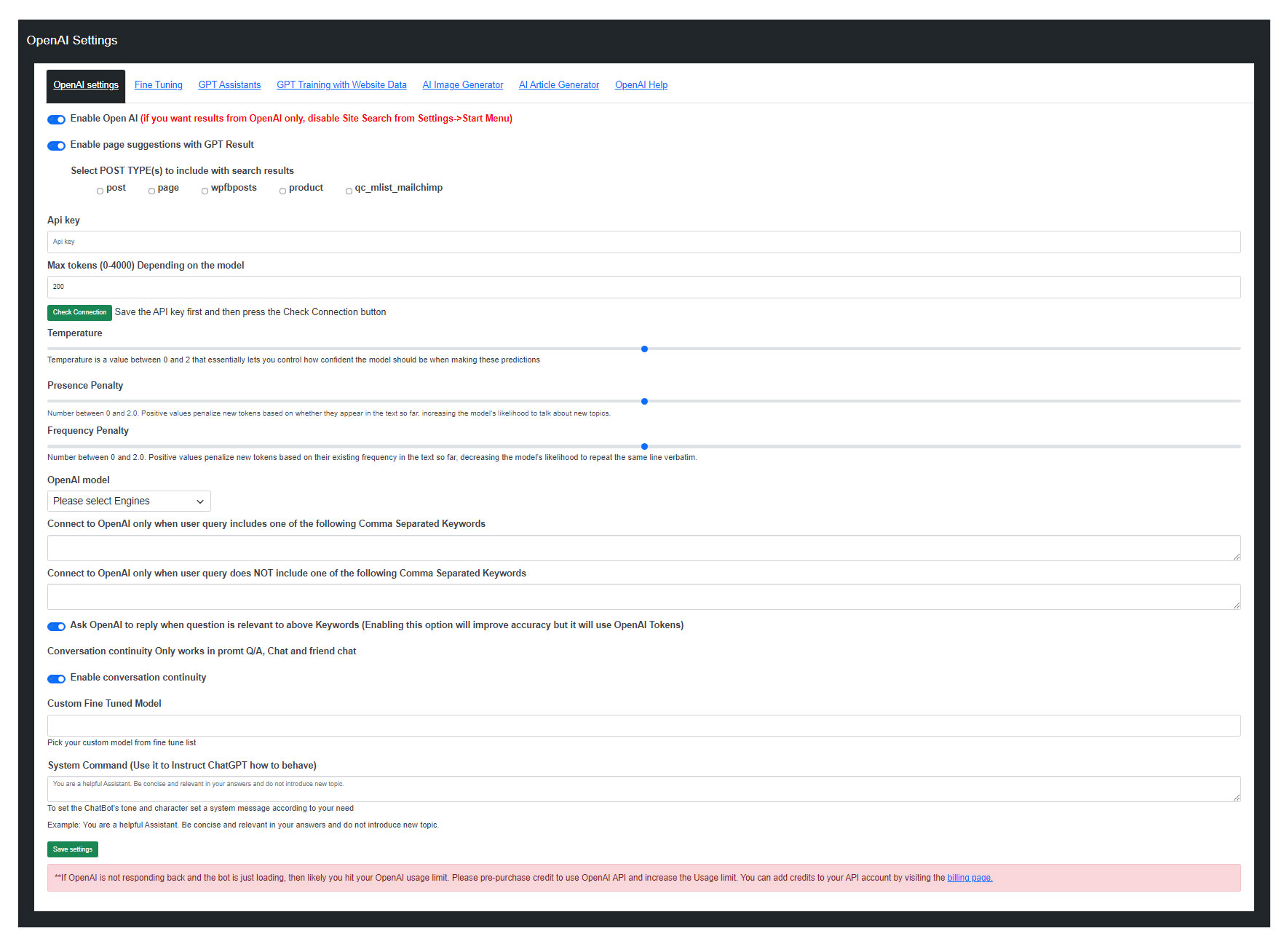The width and height of the screenshot is (1284, 952).
Task: Click the Frequency Penalty slider handle
Action: pyautogui.click(x=644, y=446)
